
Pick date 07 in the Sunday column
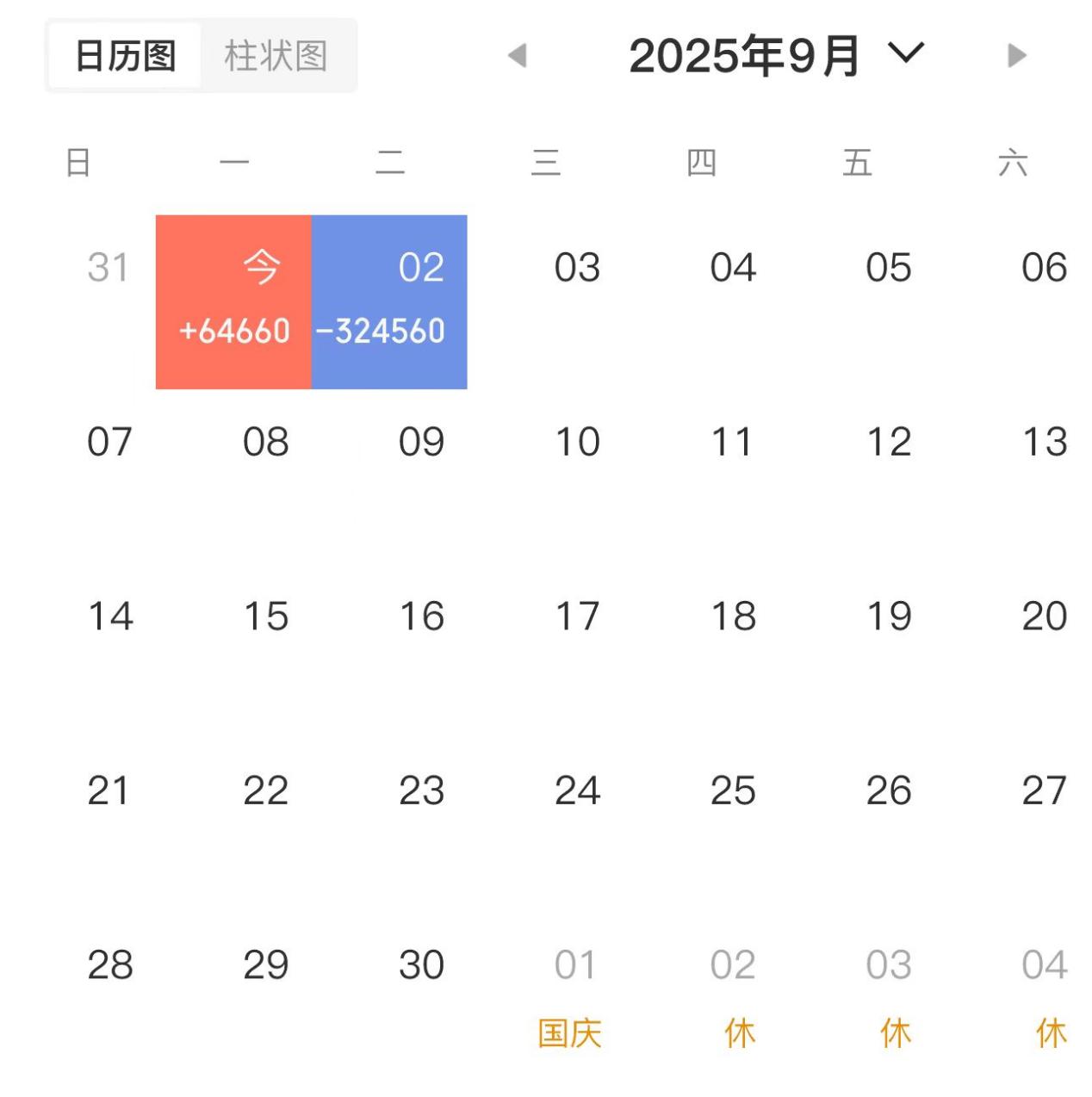pos(109,443)
